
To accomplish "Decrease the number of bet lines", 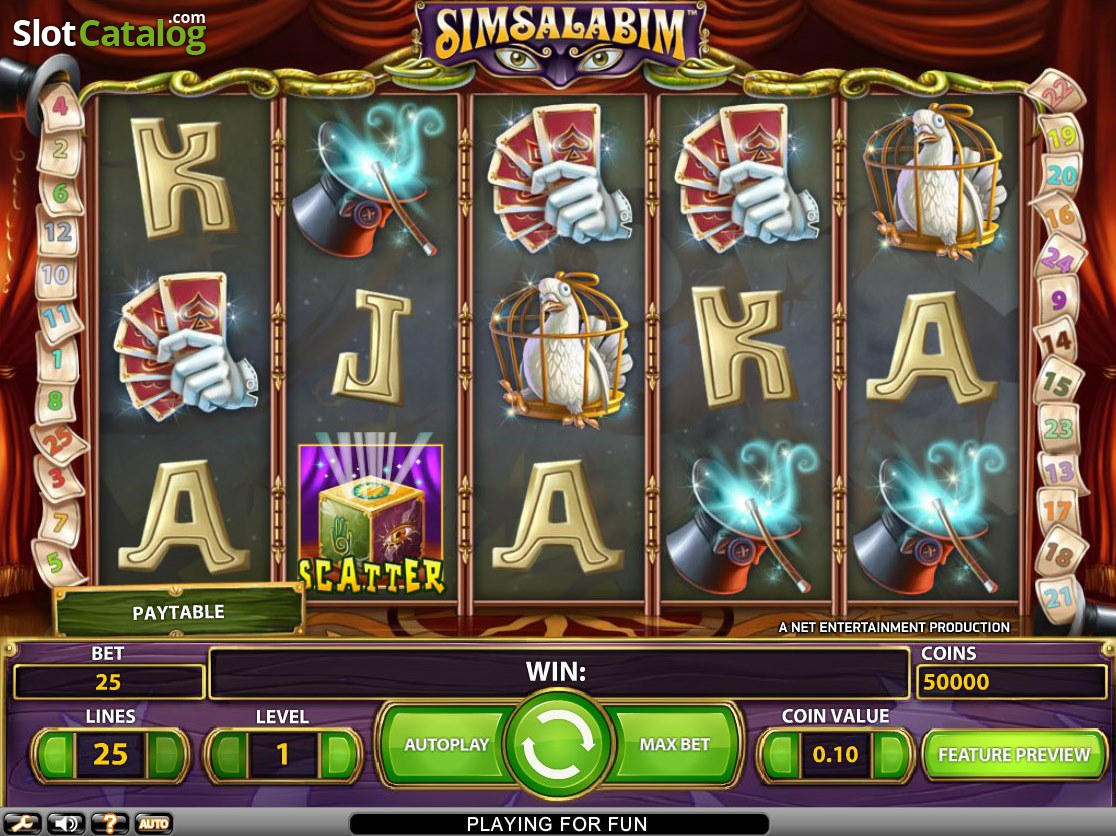I will tap(55, 754).
